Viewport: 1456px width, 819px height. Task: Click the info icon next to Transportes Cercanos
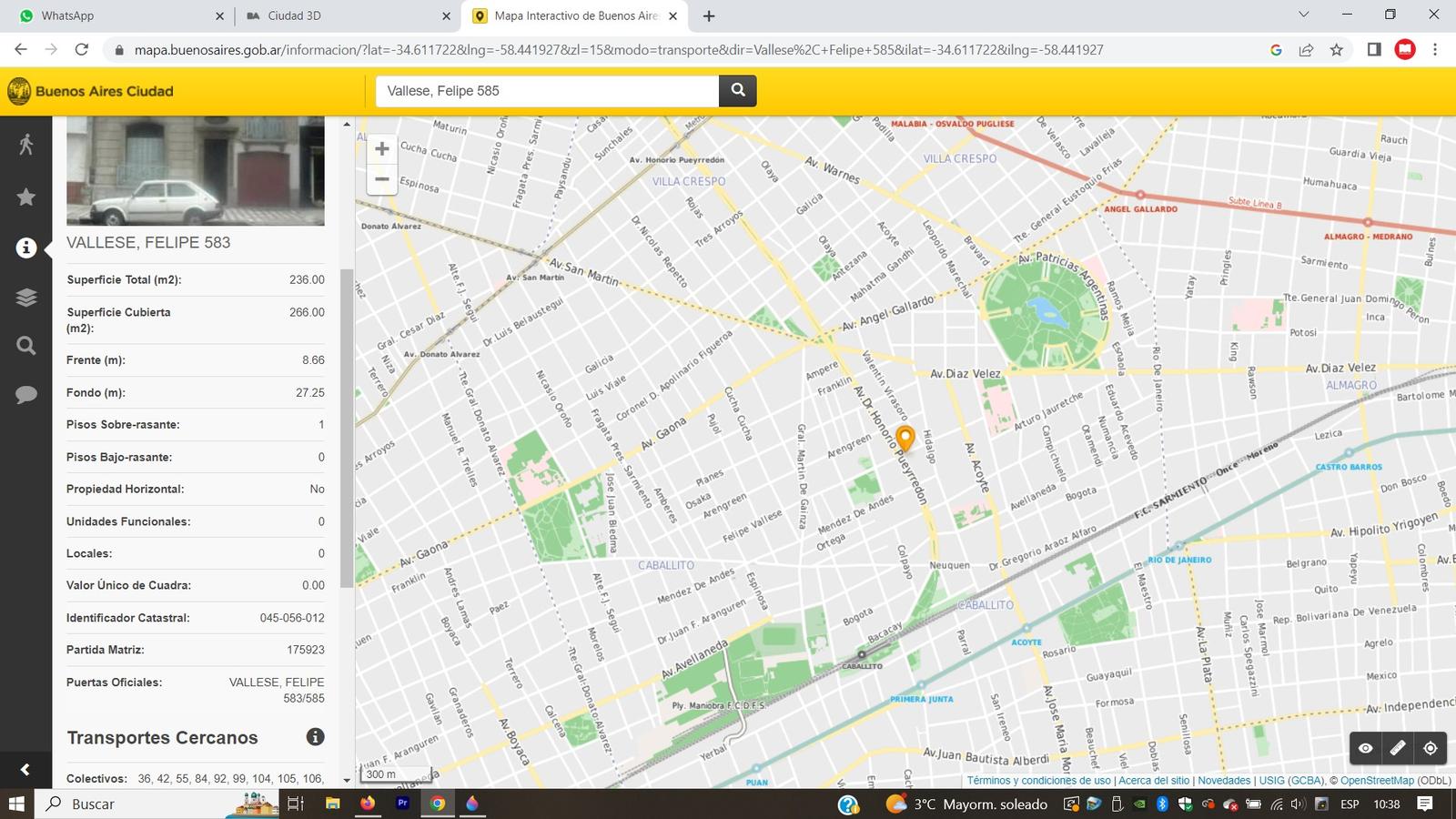click(x=315, y=737)
